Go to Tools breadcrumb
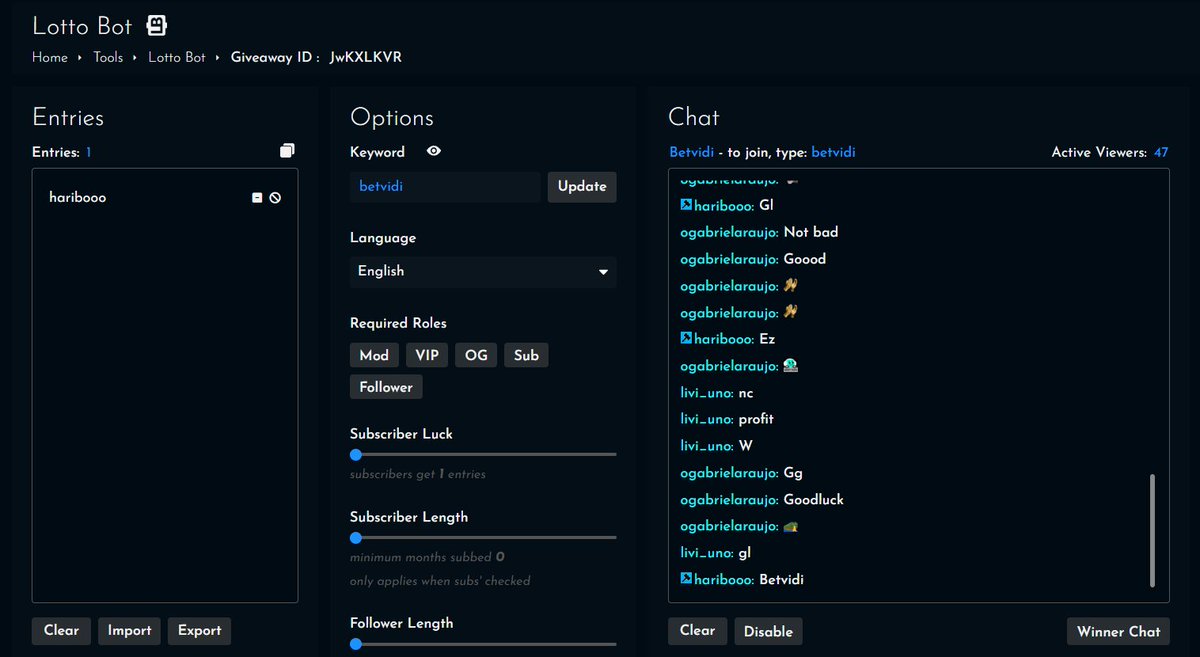 108,57
